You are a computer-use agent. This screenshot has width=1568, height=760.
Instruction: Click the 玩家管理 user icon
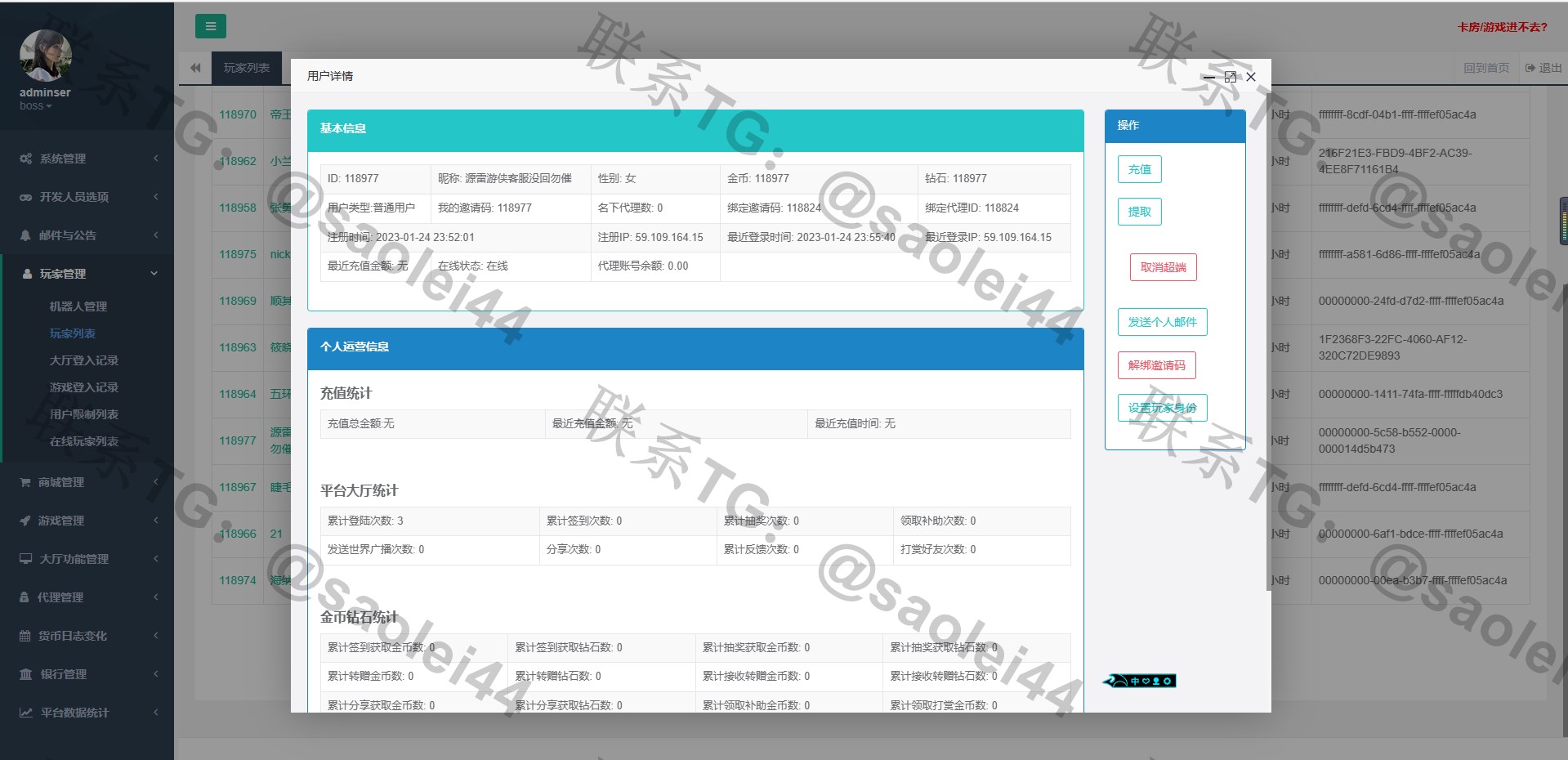pyautogui.click(x=27, y=274)
